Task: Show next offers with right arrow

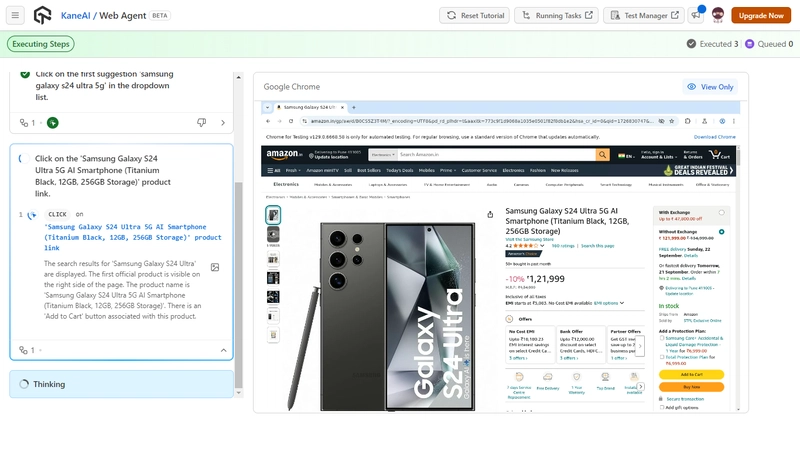Action: point(640,346)
